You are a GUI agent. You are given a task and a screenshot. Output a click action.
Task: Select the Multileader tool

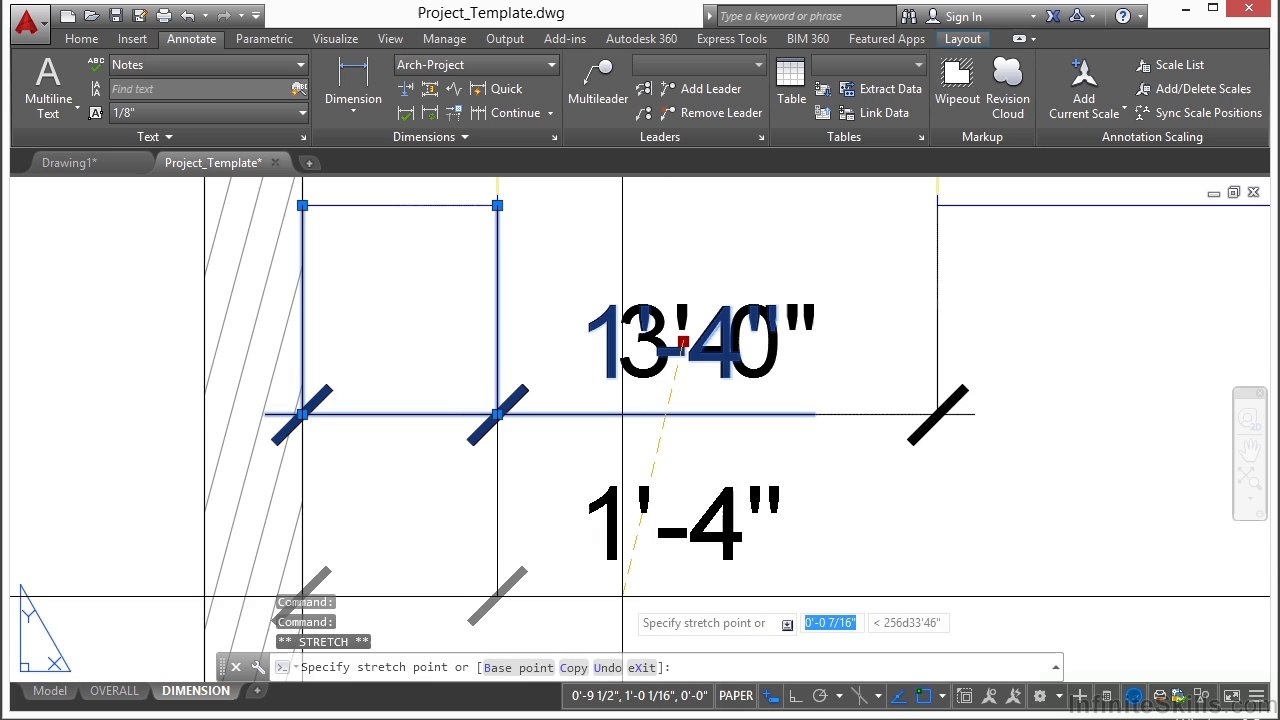click(x=598, y=83)
